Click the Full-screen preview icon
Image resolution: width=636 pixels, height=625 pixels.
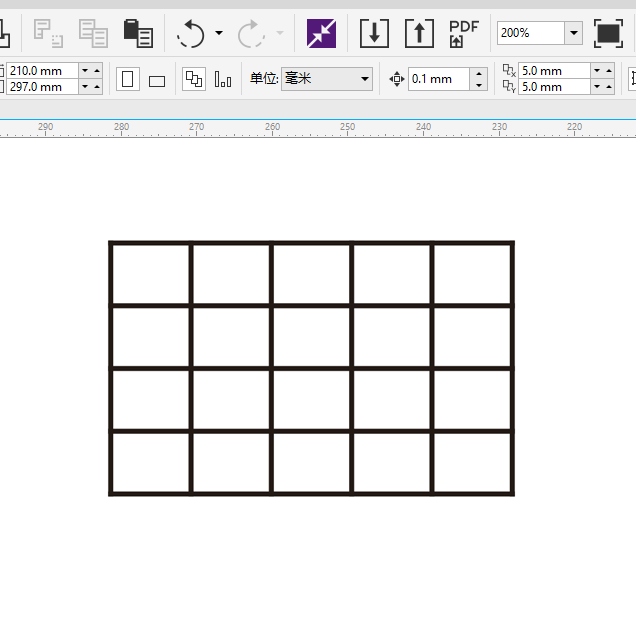608,33
